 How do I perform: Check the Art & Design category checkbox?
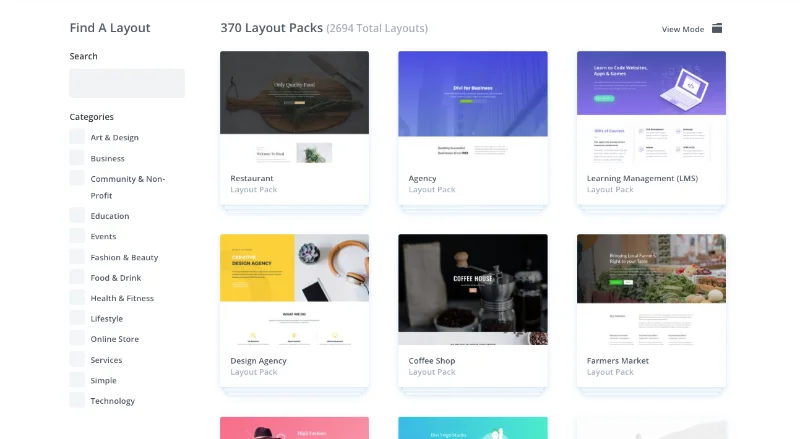pos(77,137)
